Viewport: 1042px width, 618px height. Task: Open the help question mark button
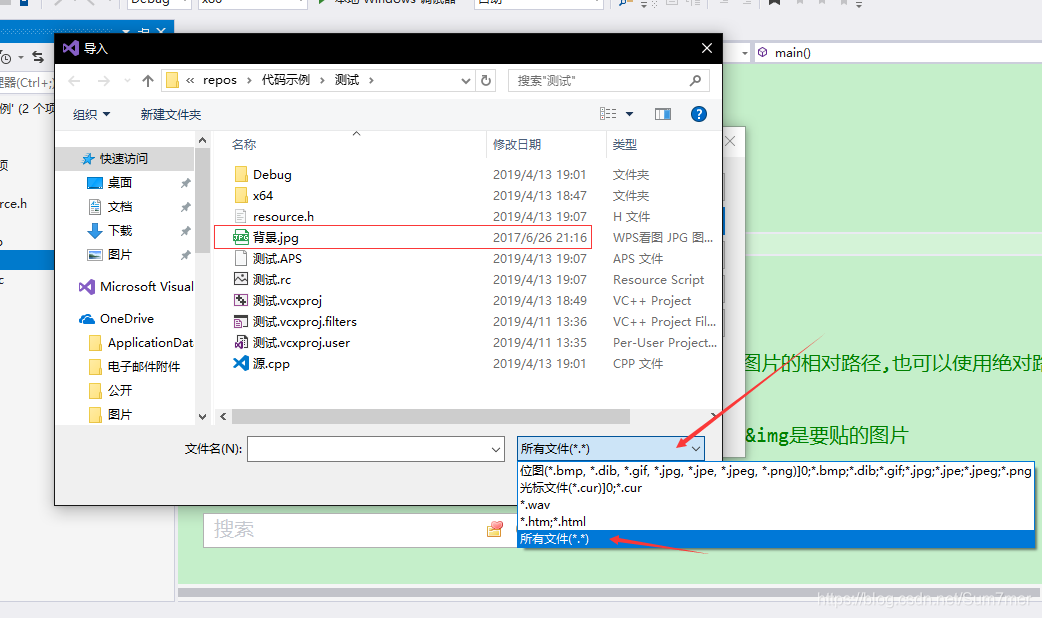point(698,114)
